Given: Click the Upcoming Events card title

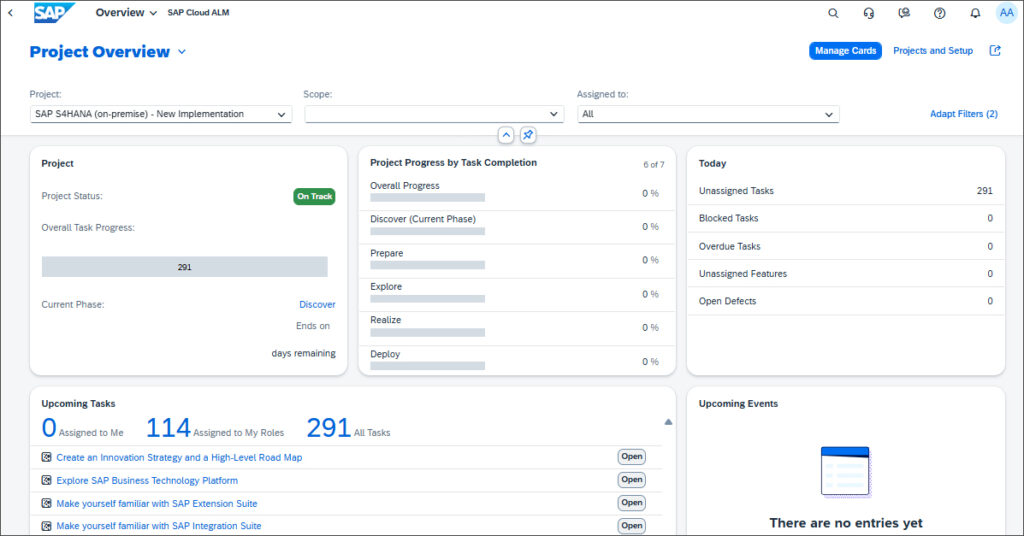Looking at the screenshot, I should [x=738, y=404].
